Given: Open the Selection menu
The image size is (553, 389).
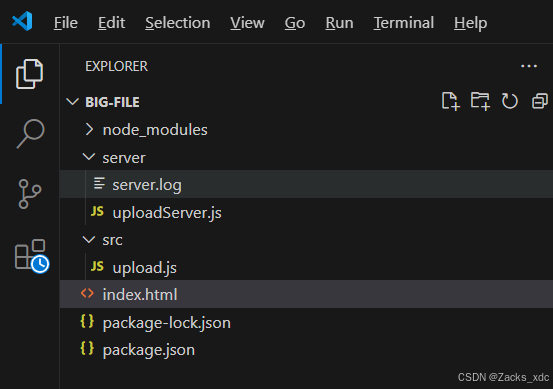Looking at the screenshot, I should pos(178,23).
